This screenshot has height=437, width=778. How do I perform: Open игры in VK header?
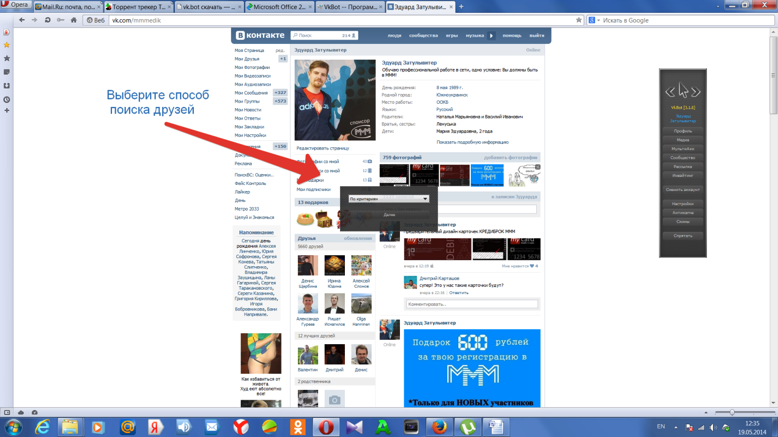click(452, 36)
